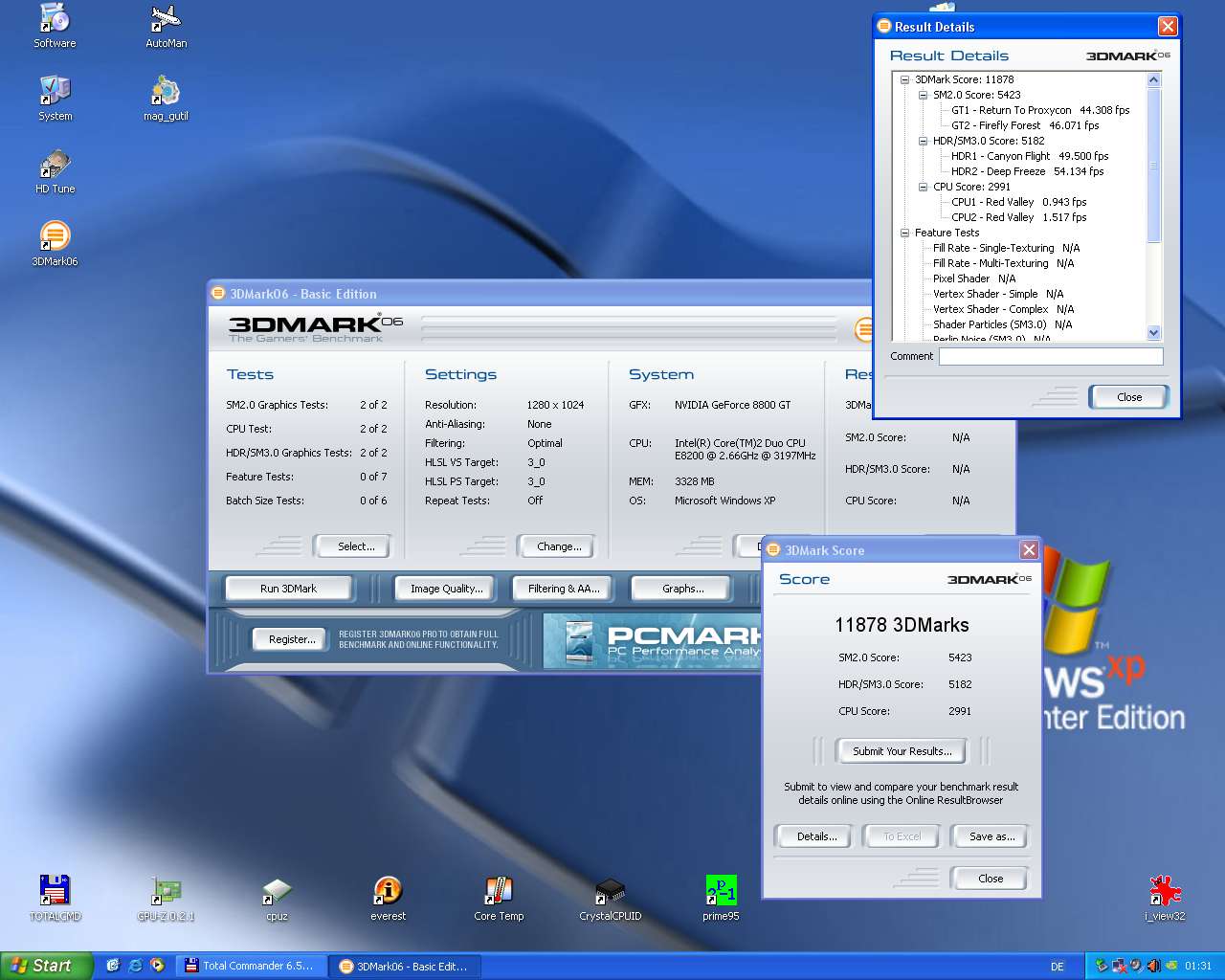
Task: Click the Result Details scroll down arrow
Action: 1153,333
